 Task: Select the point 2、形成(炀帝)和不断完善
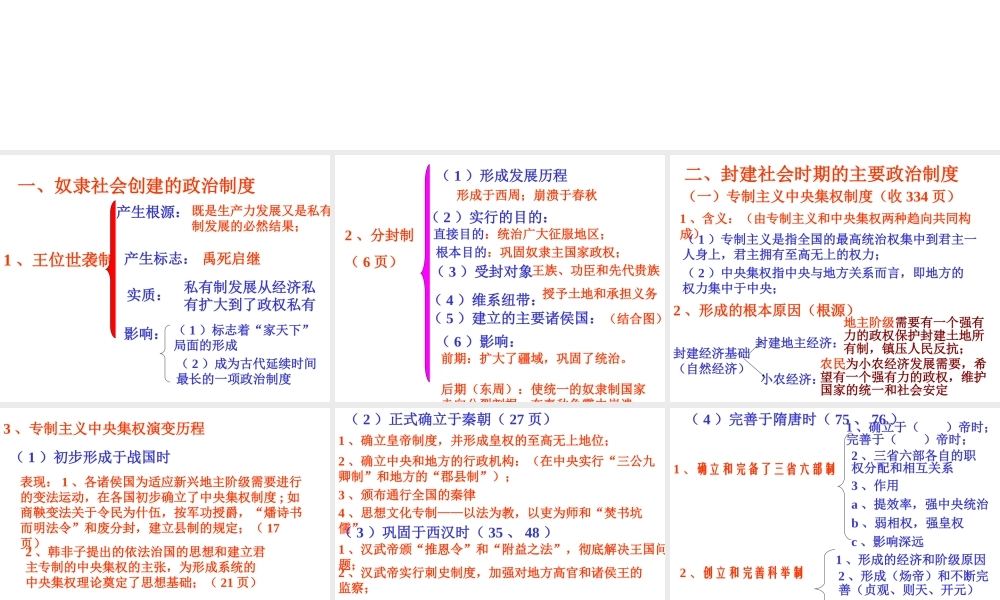tap(913, 583)
